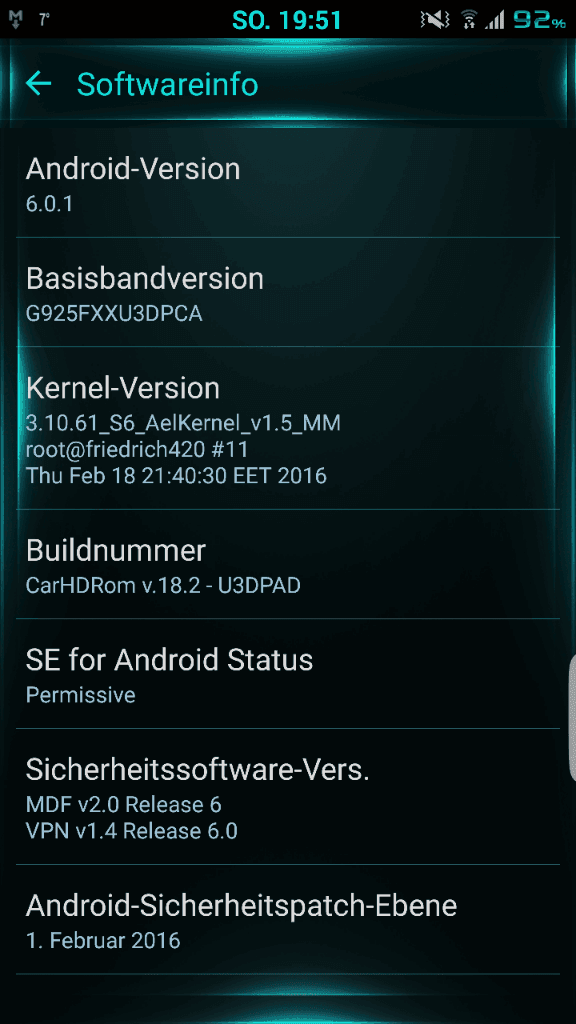Tap the notification icon at top left
This screenshot has width=576, height=1024.
(16, 20)
